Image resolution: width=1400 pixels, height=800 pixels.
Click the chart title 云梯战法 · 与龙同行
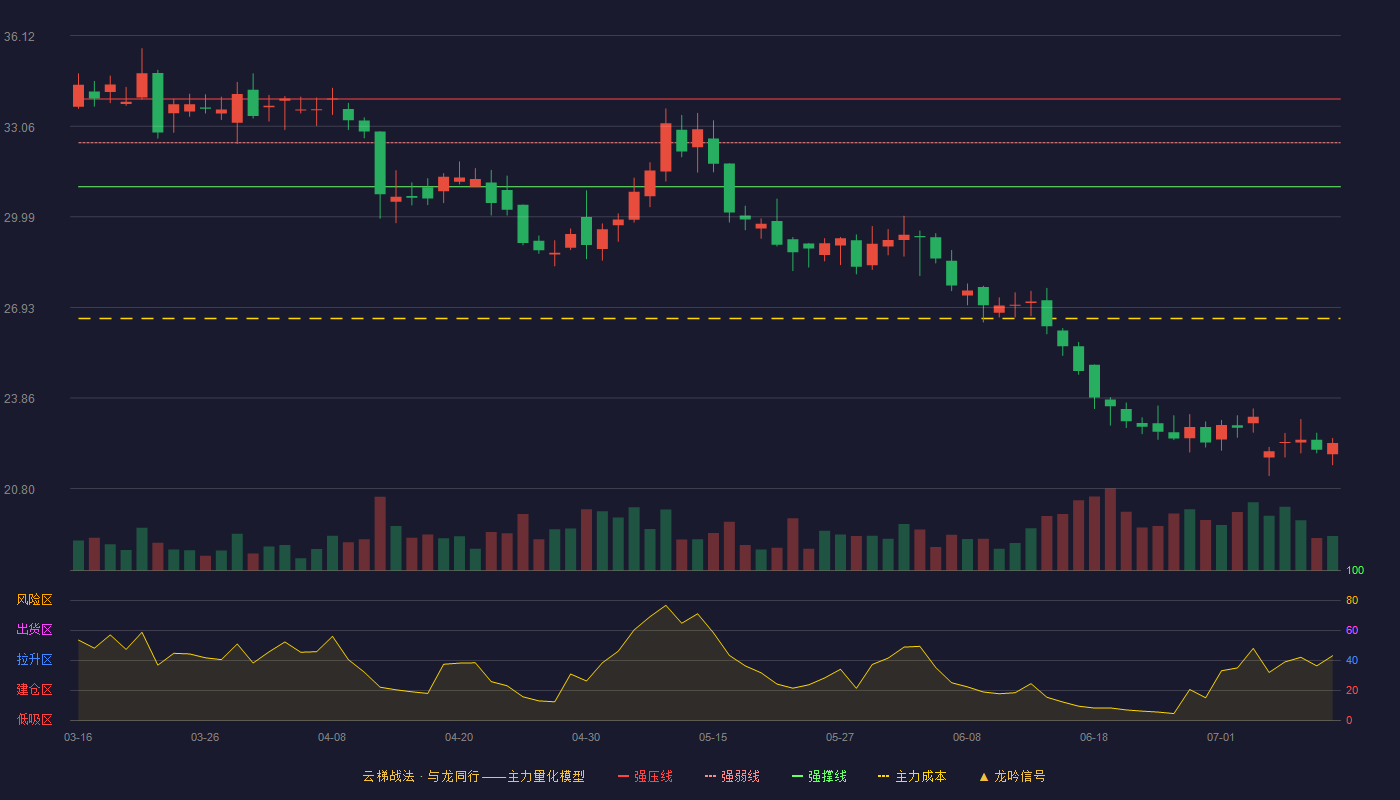[420, 776]
